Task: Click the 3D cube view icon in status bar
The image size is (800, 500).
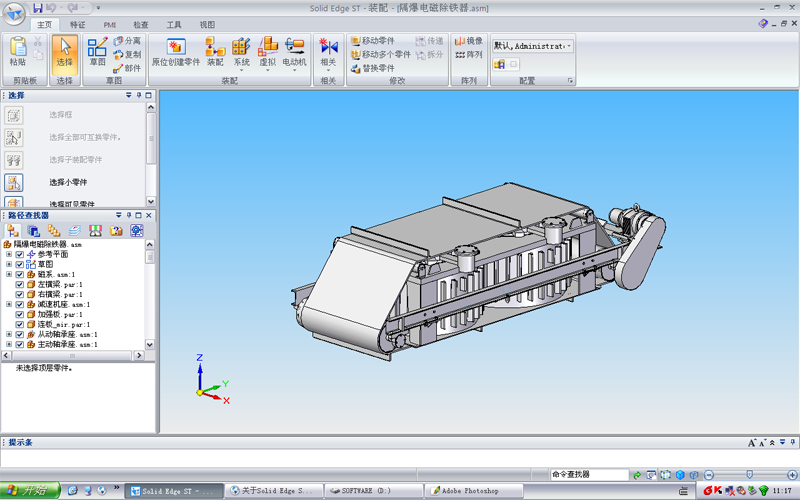Action: (680, 475)
